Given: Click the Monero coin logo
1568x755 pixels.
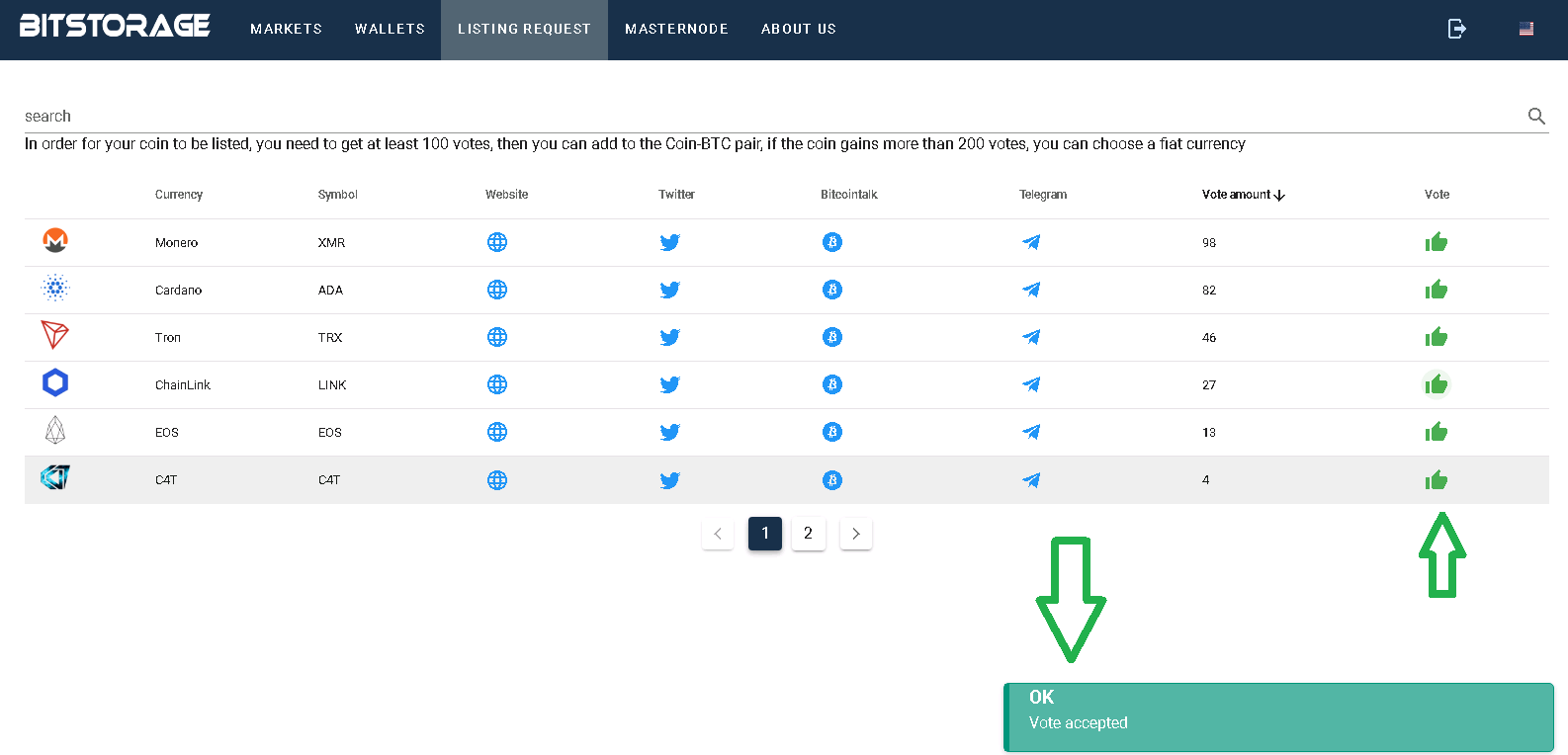Looking at the screenshot, I should (x=55, y=240).
